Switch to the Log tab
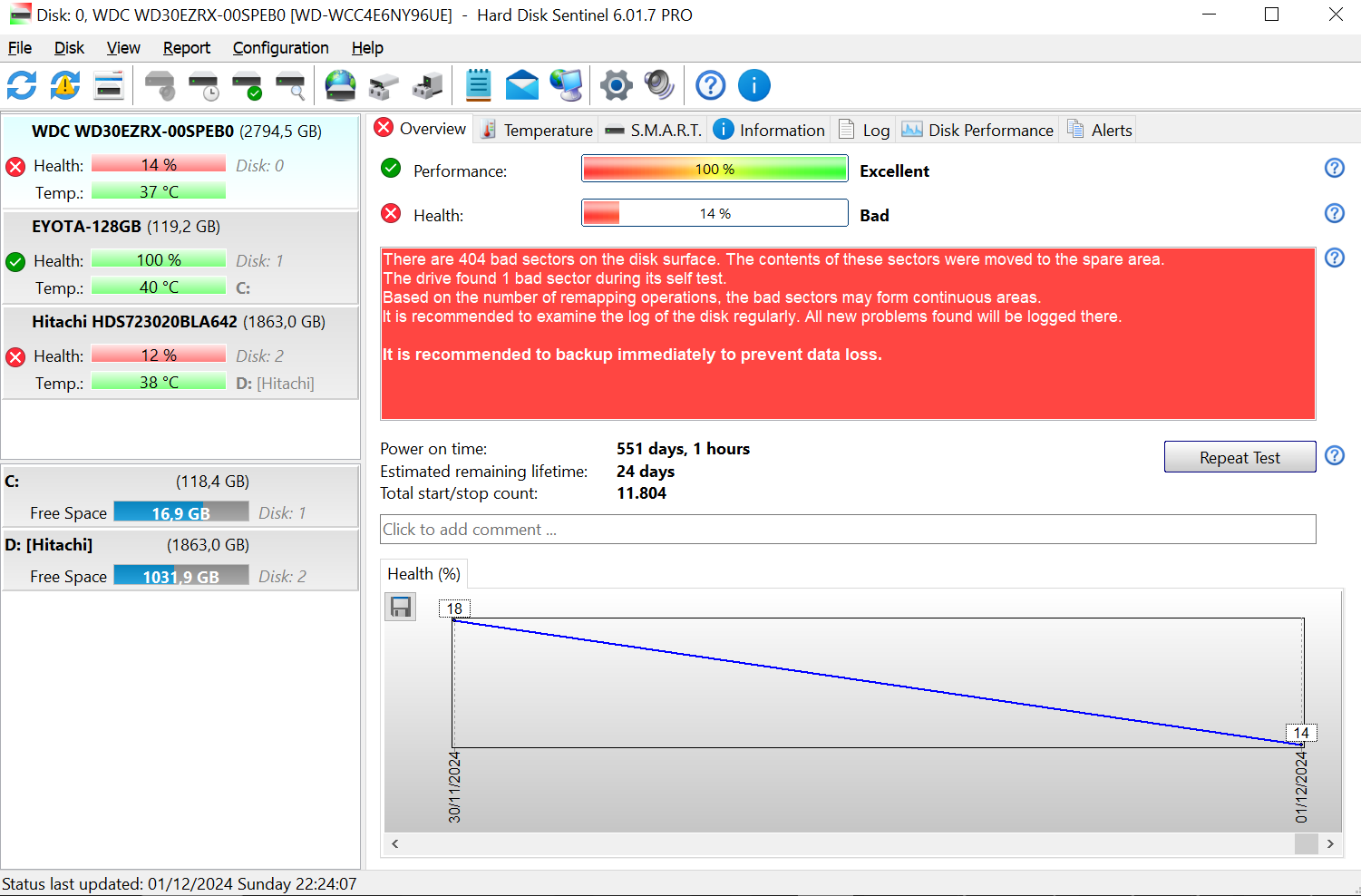 point(864,130)
